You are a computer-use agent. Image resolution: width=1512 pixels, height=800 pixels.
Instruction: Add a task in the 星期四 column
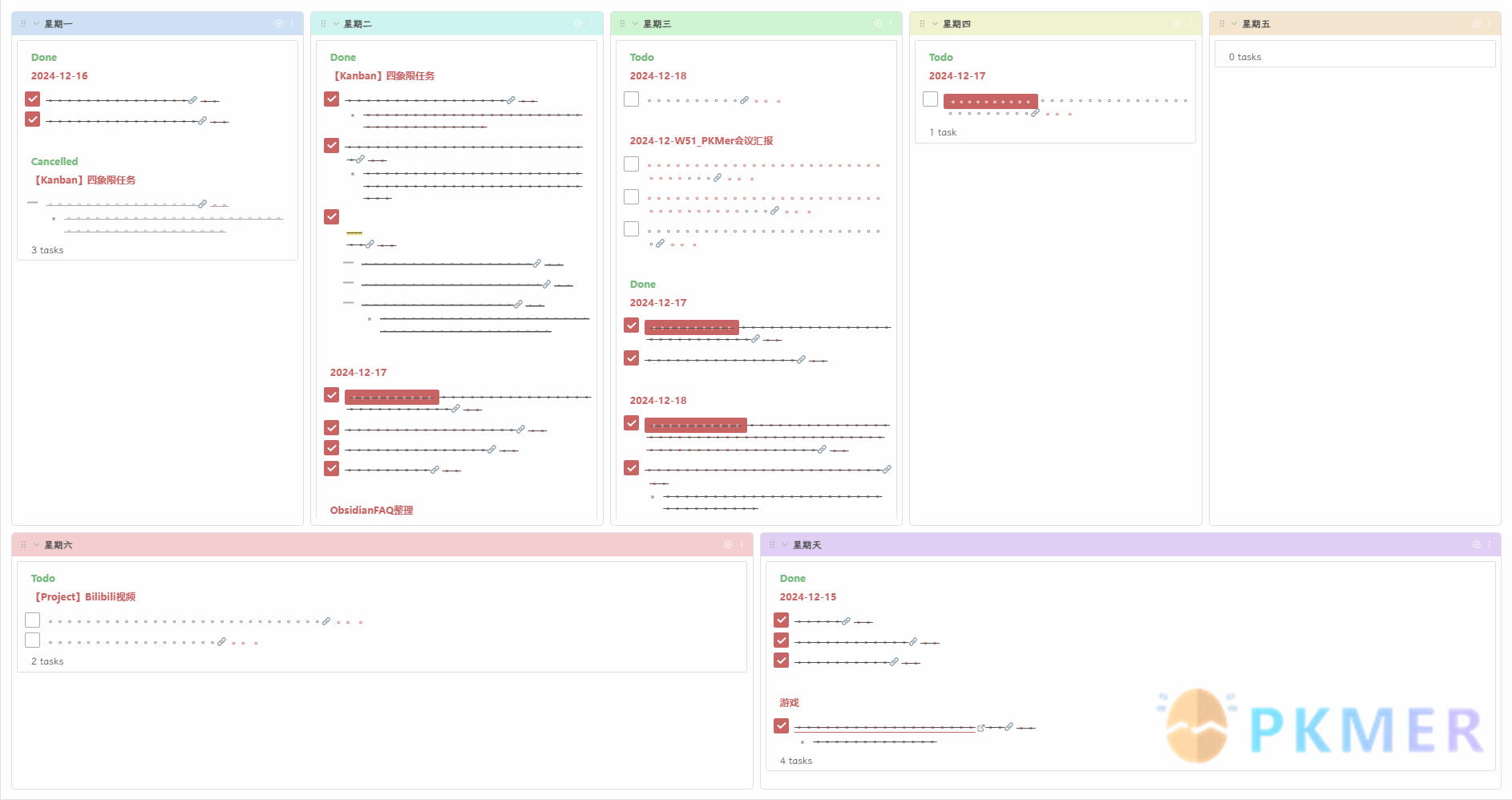pyautogui.click(x=1177, y=24)
